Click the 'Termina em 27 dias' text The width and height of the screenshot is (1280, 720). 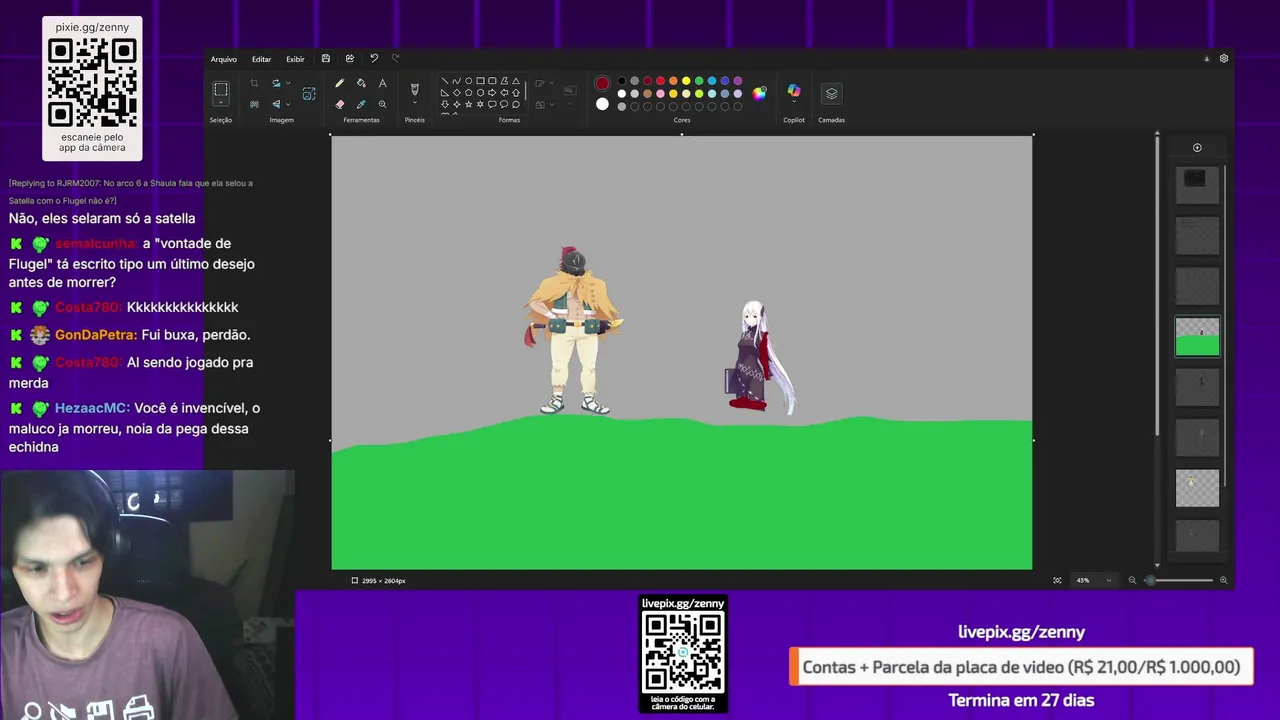1021,700
